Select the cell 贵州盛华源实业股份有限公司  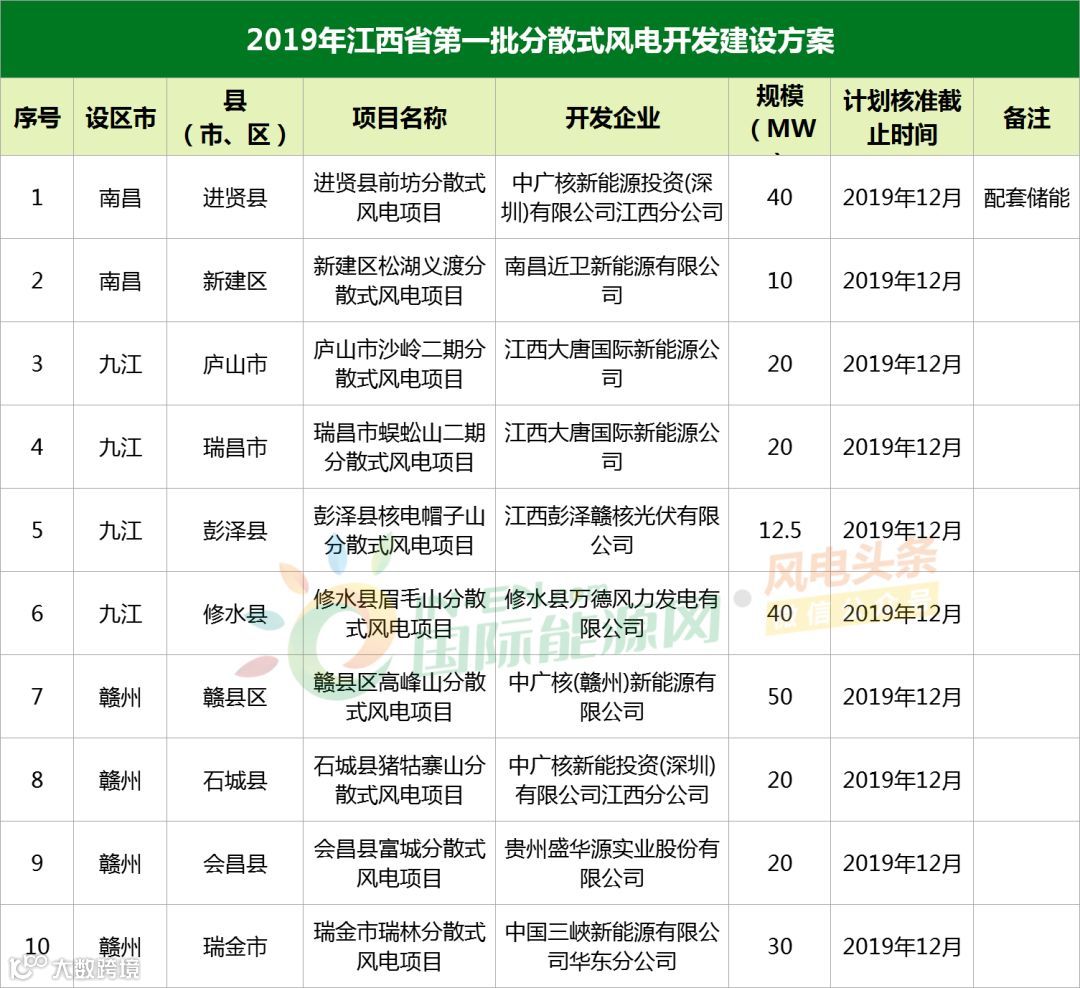pyautogui.click(x=612, y=863)
